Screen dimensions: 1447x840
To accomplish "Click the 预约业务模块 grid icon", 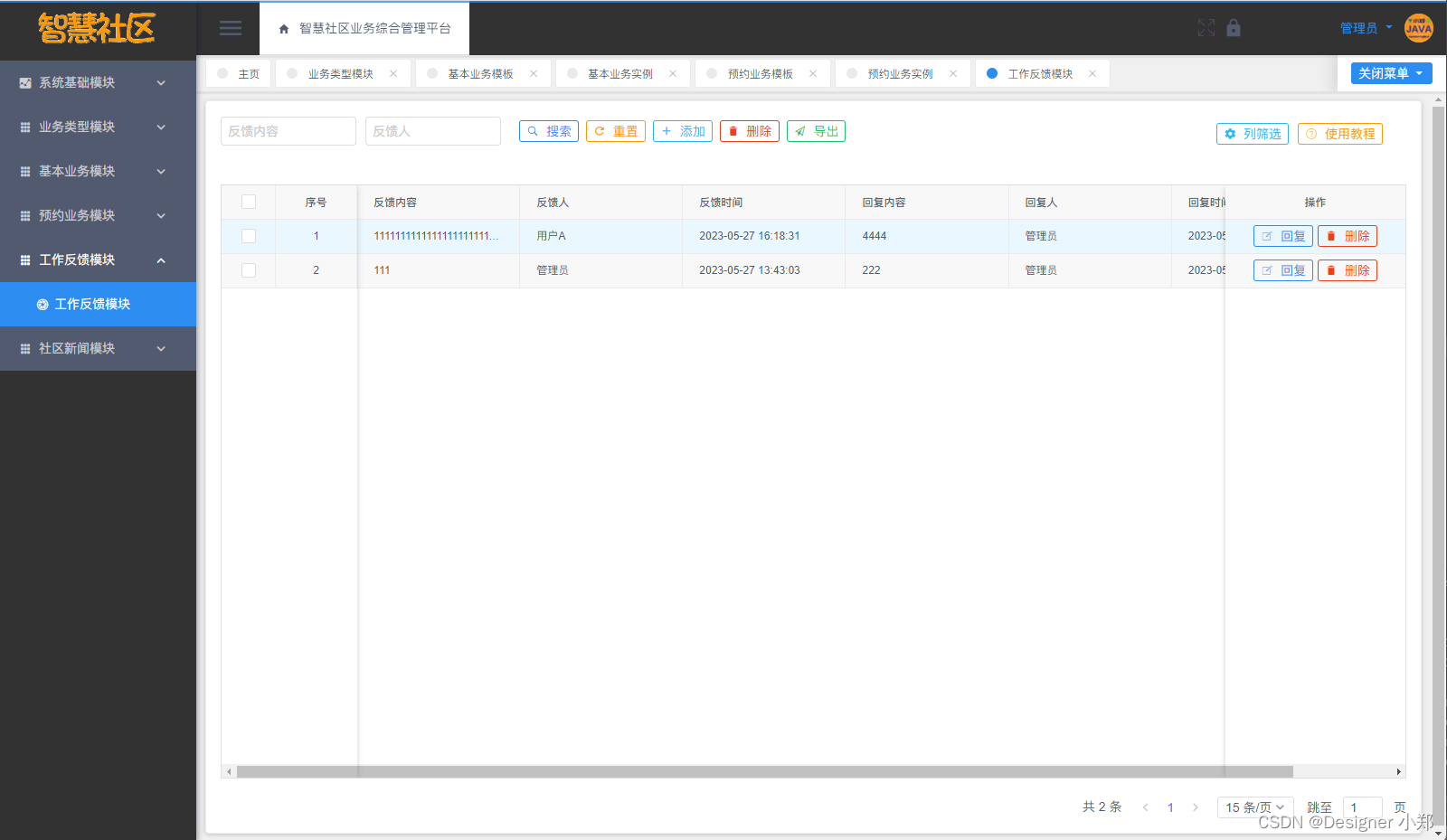I will (x=25, y=216).
